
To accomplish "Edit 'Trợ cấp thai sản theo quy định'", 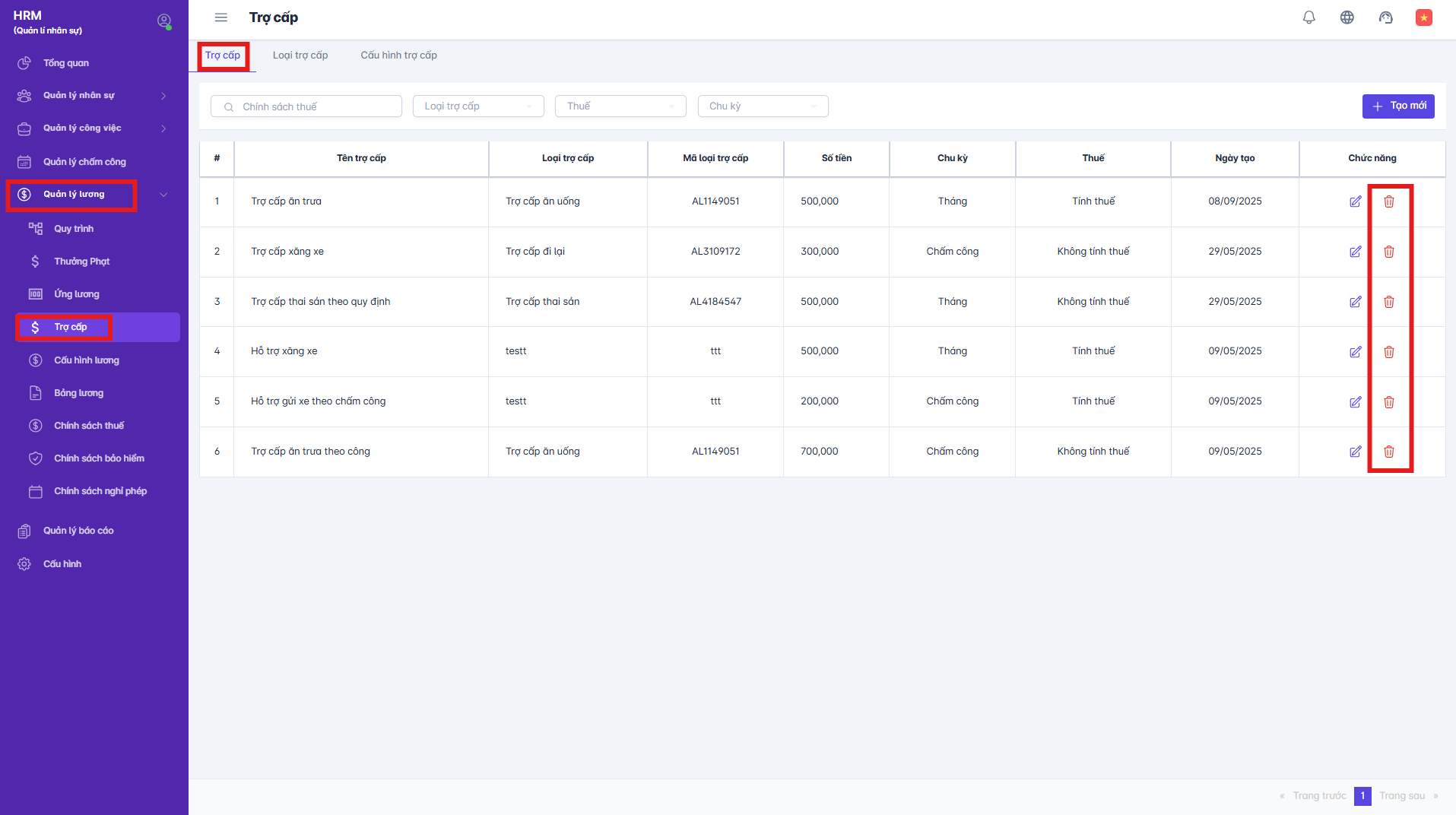I will (x=1355, y=302).
